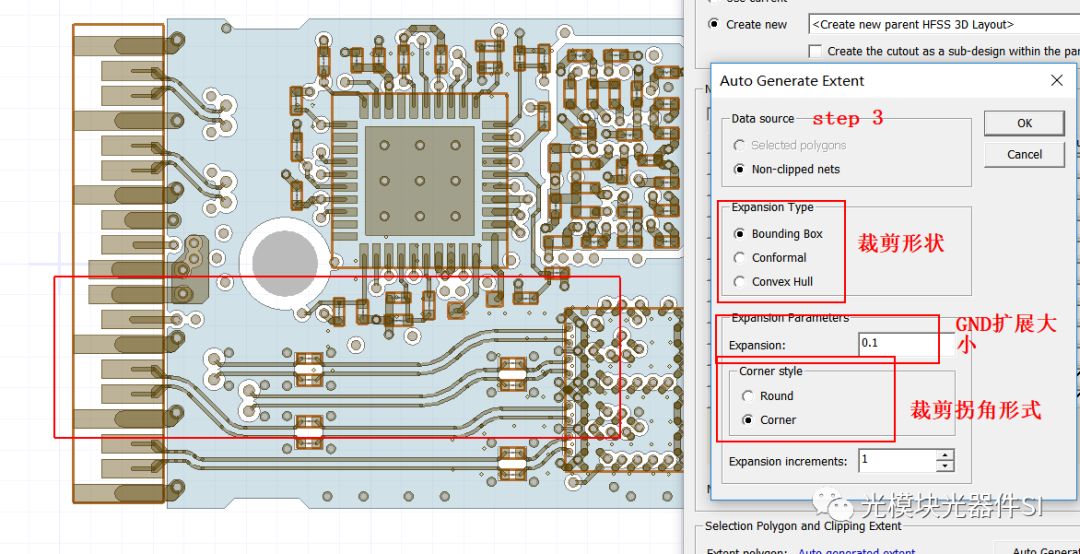
Task: Select Corner corner style
Action: [x=769, y=420]
